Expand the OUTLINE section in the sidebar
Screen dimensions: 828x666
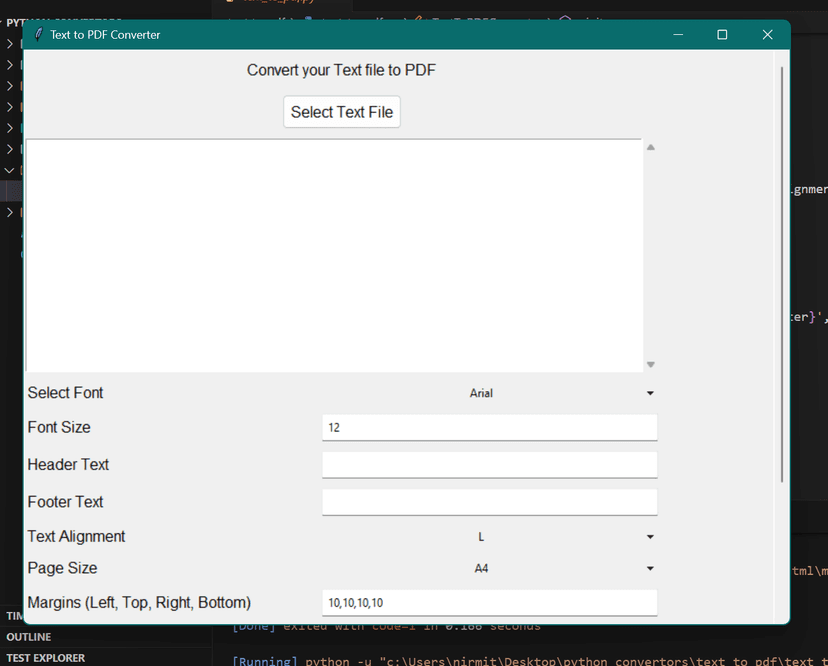coord(29,637)
